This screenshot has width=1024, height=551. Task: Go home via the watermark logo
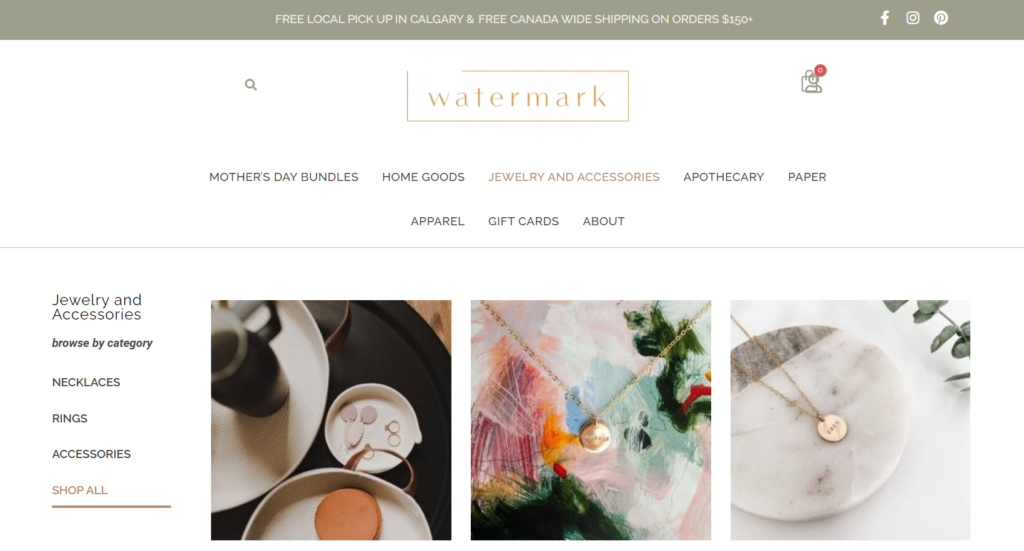pos(518,96)
